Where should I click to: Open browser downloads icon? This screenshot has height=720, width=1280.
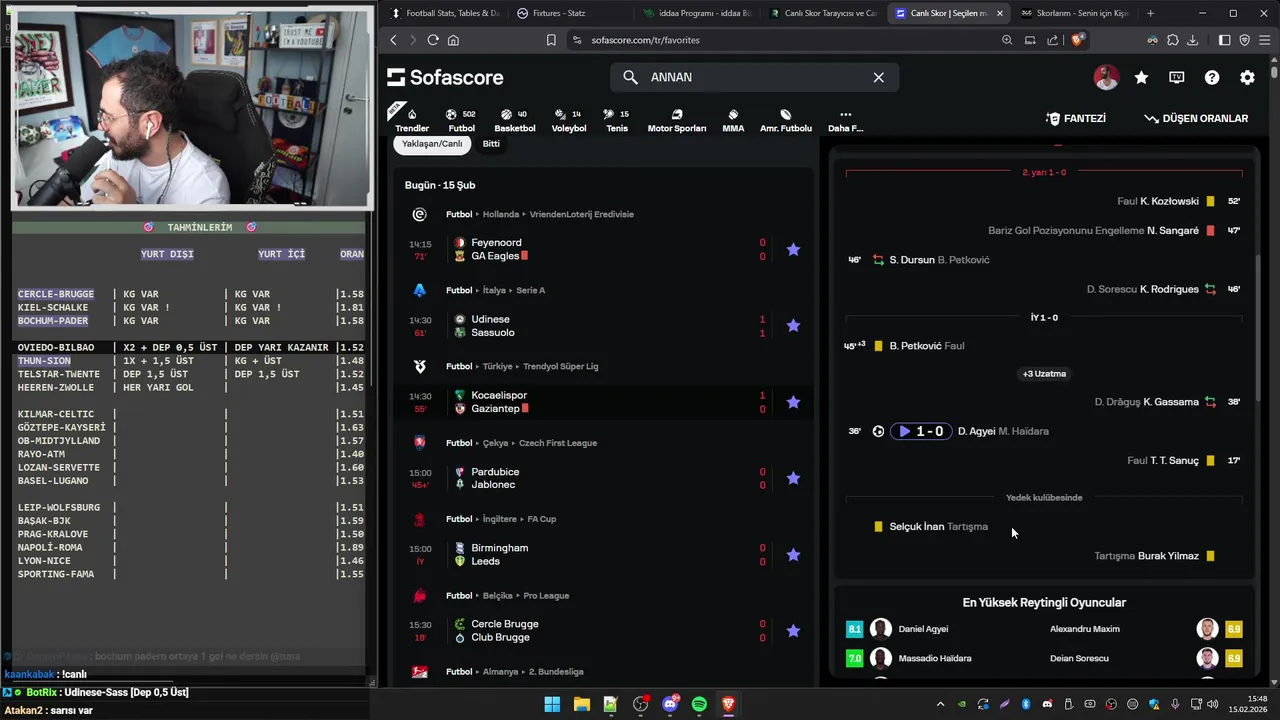(x=1192, y=40)
